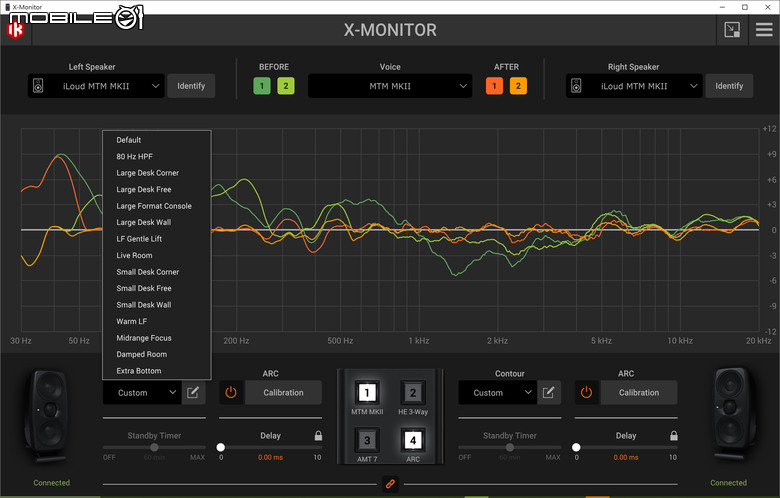Viewport: 780px width, 498px height.
Task: Choose Warm LF preset
Action: (157, 321)
